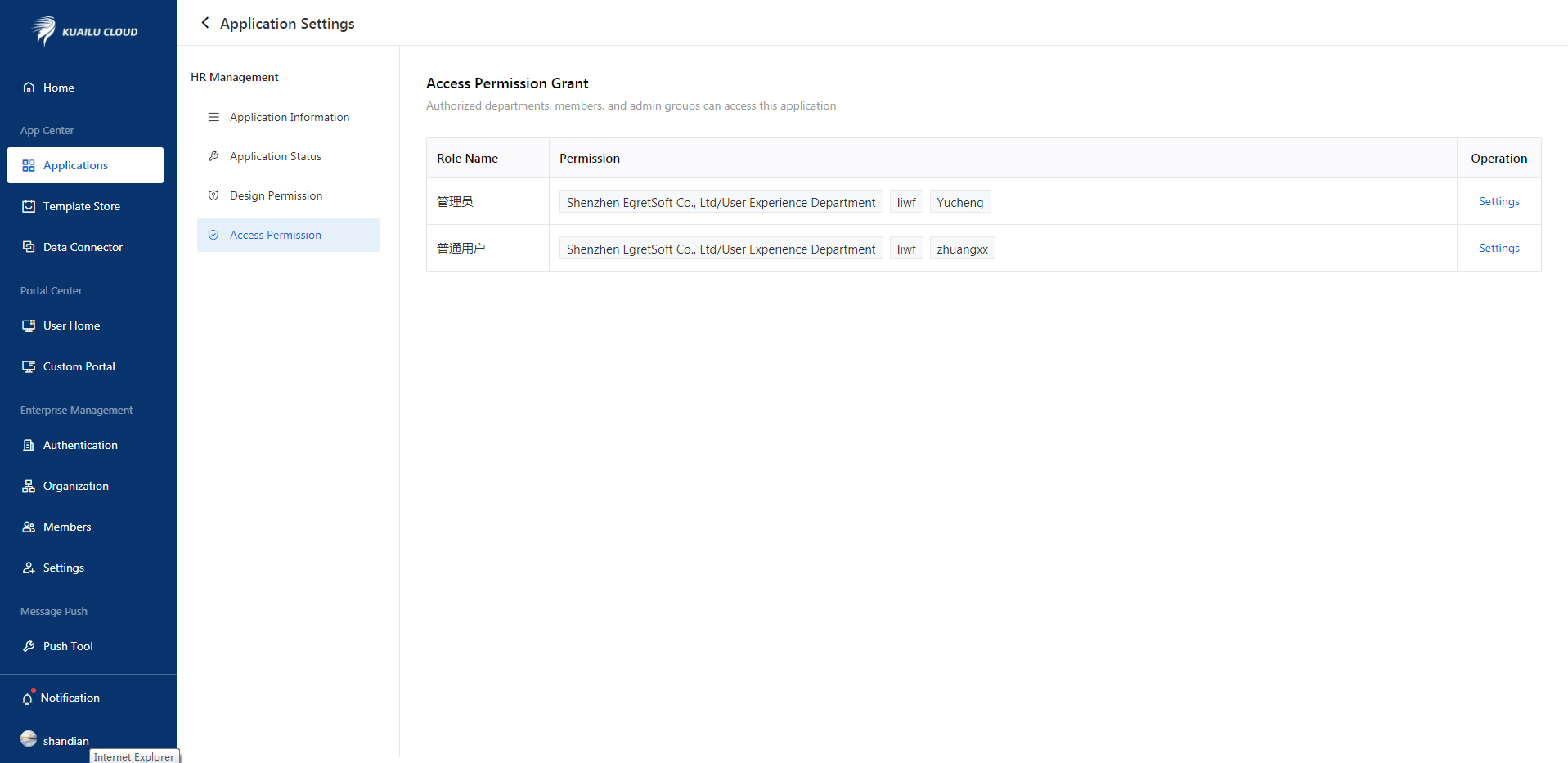Image resolution: width=1568 pixels, height=763 pixels.
Task: Click the Data Connector icon
Action: pyautogui.click(x=29, y=247)
